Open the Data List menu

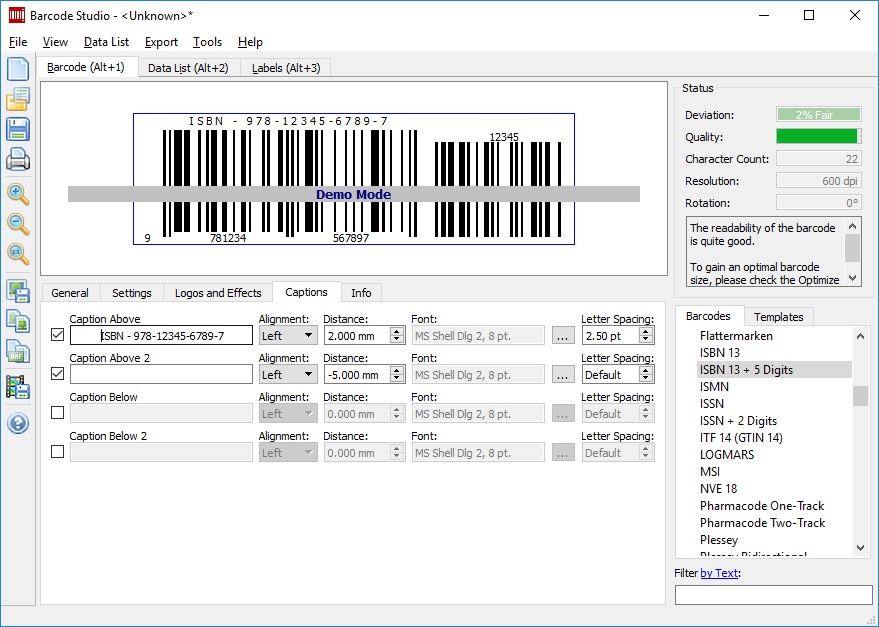point(106,42)
